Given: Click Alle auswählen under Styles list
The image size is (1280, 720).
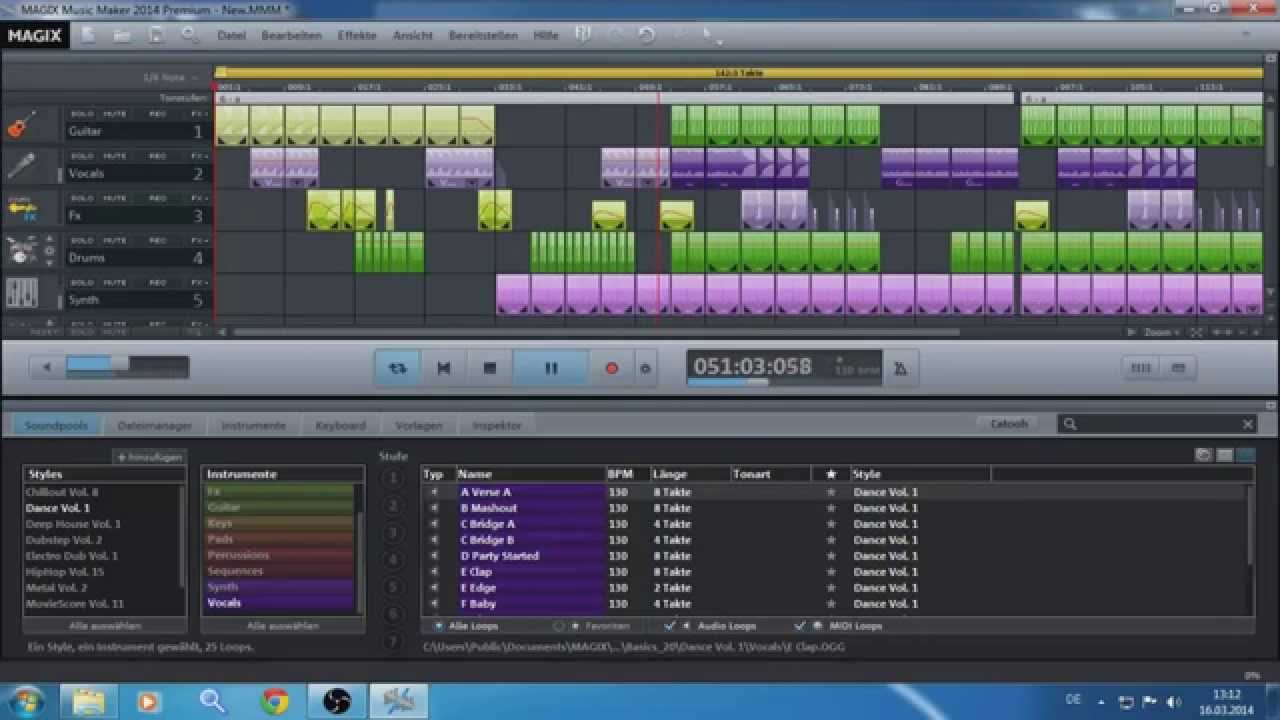Looking at the screenshot, I should click(105, 626).
